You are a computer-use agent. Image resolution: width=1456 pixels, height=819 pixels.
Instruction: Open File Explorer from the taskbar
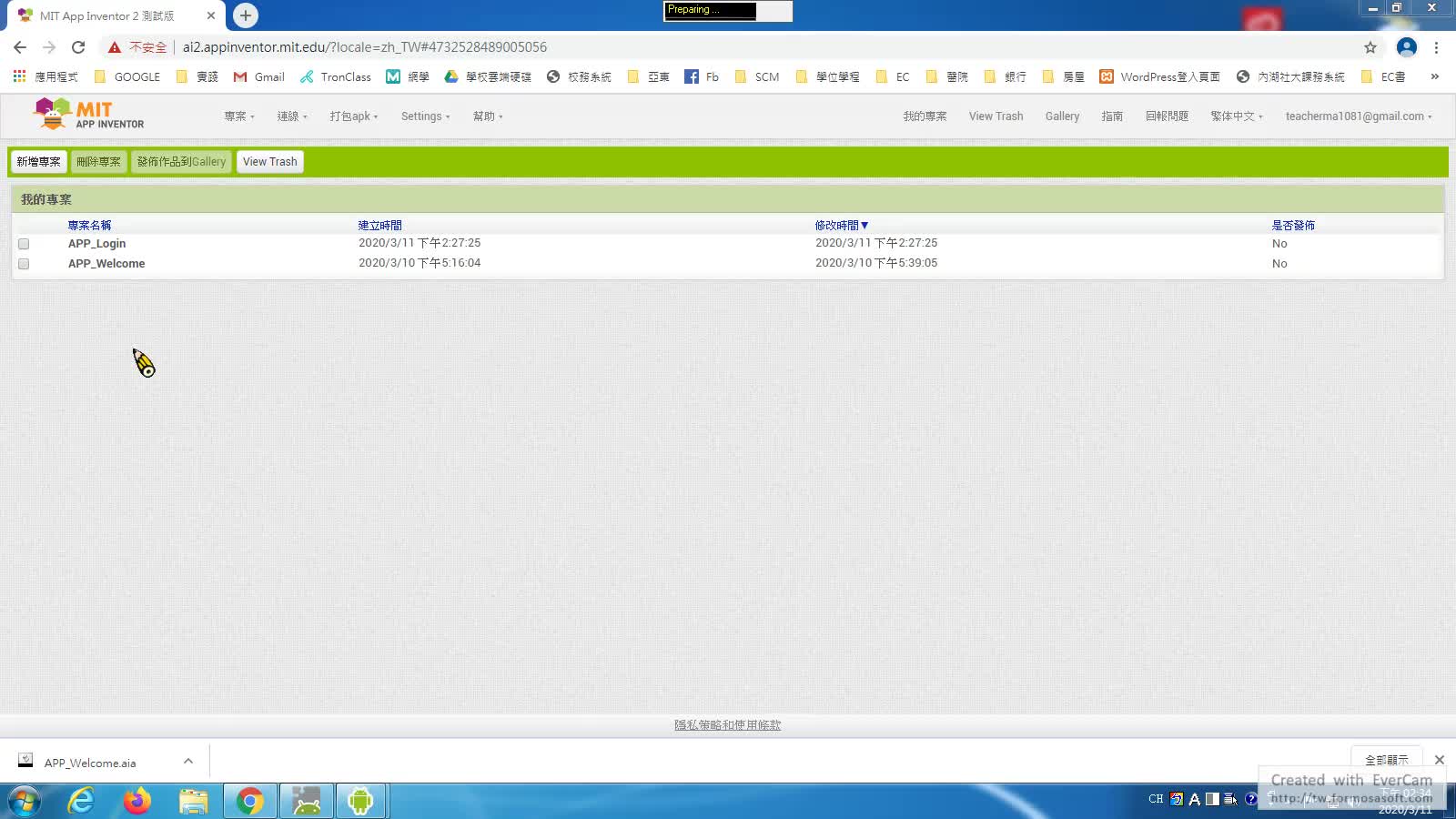pos(194,801)
